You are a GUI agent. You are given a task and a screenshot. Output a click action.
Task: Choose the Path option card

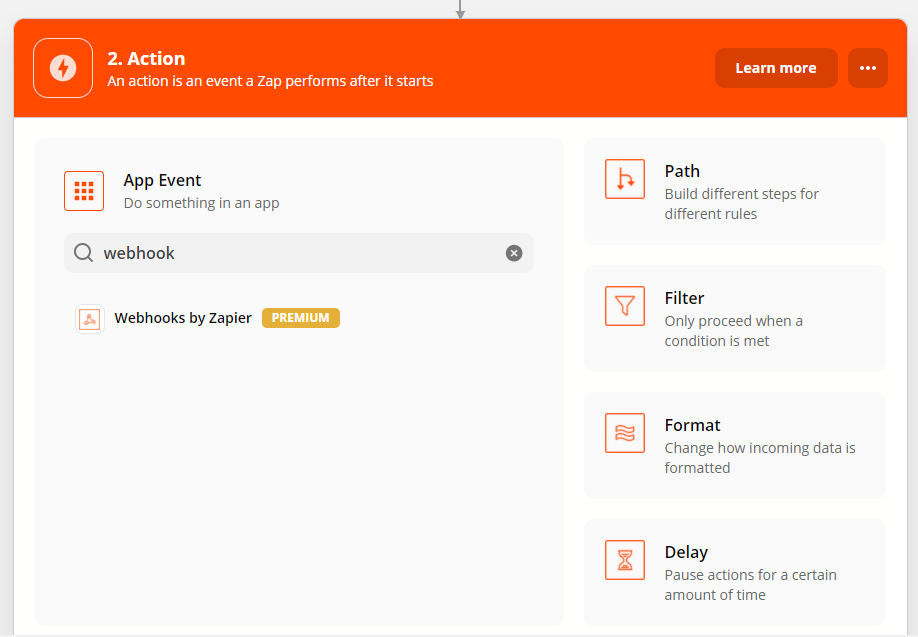click(x=735, y=191)
